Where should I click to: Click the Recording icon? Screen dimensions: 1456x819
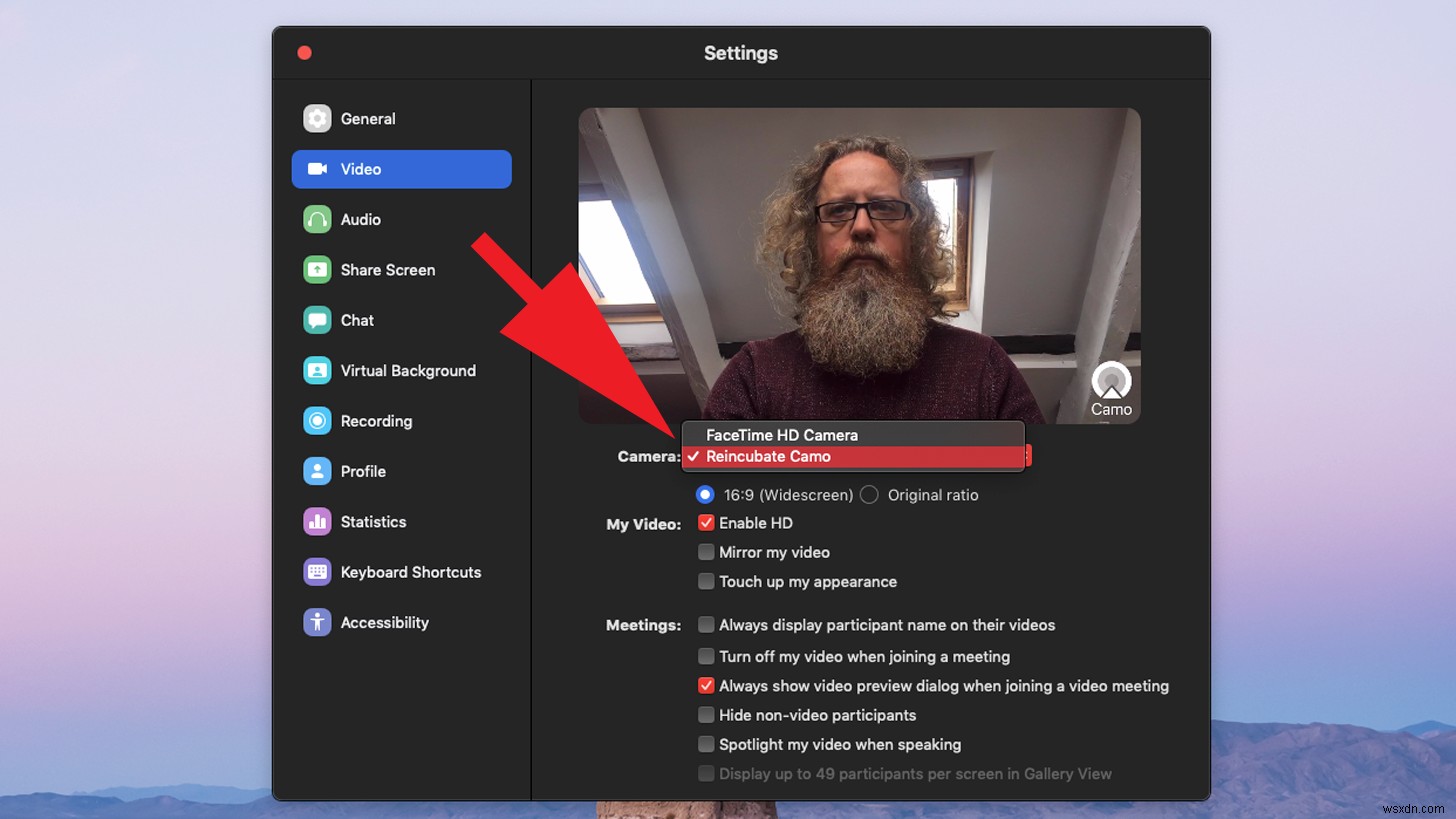click(x=317, y=421)
